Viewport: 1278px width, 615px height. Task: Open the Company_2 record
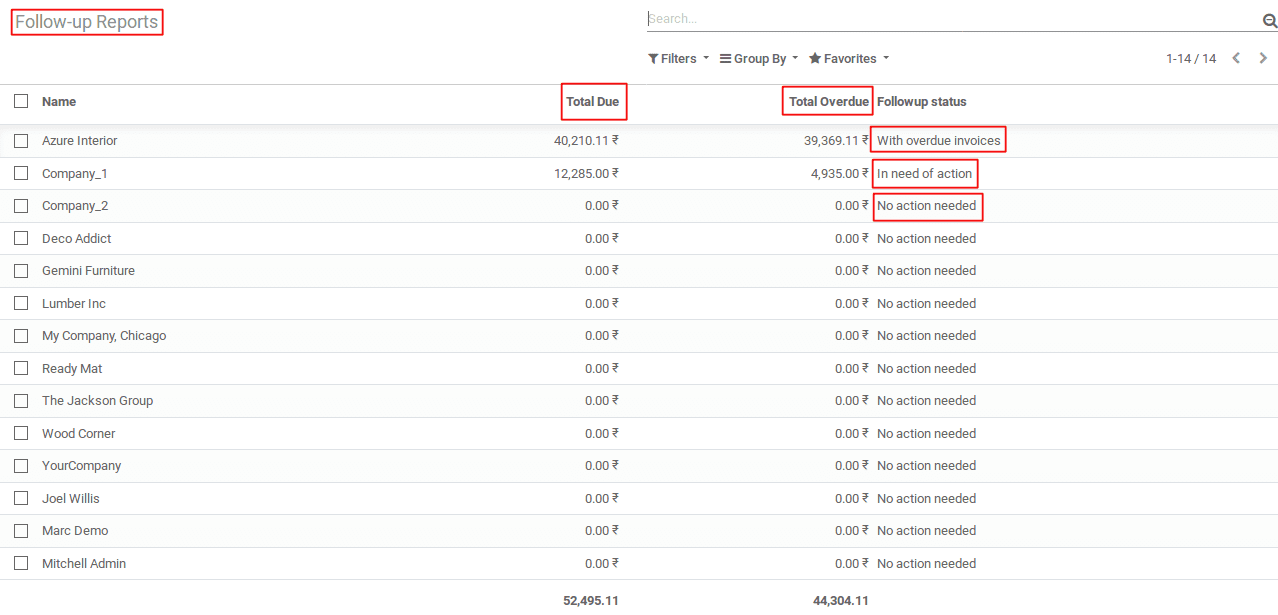click(x=75, y=206)
